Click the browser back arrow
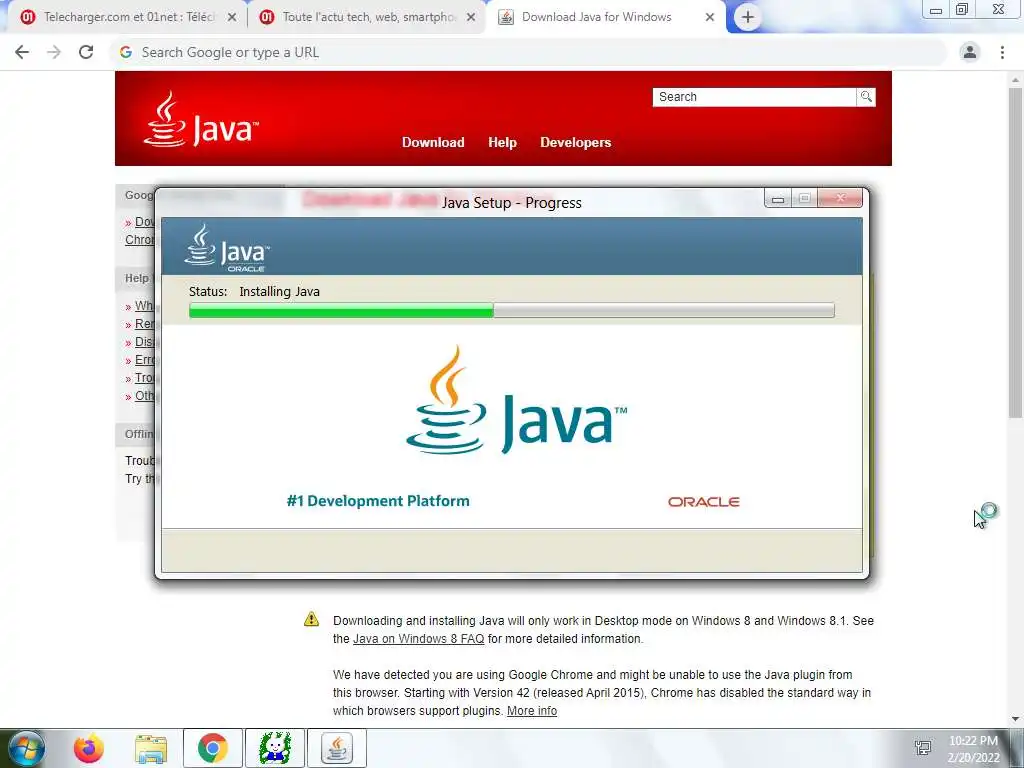 click(x=22, y=52)
